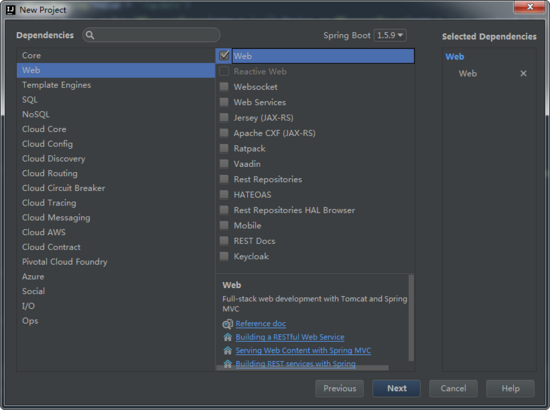
Task: Select the Template Engines category
Action: coord(56,85)
